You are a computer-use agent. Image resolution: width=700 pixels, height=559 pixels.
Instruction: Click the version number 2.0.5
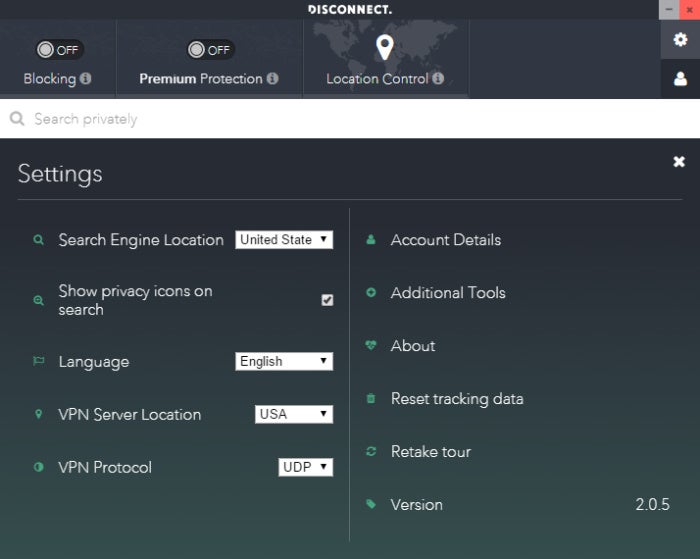(652, 505)
